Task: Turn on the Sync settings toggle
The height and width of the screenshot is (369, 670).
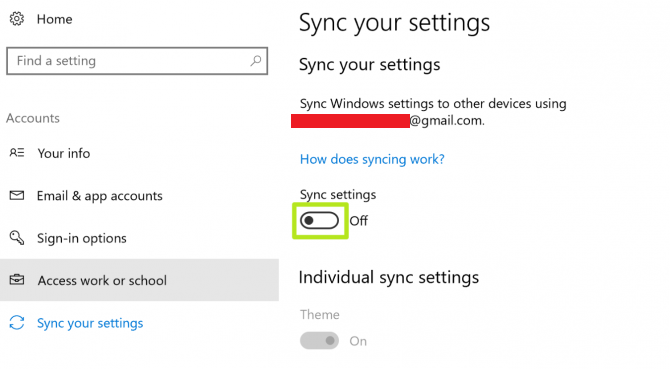Action: click(x=319, y=221)
